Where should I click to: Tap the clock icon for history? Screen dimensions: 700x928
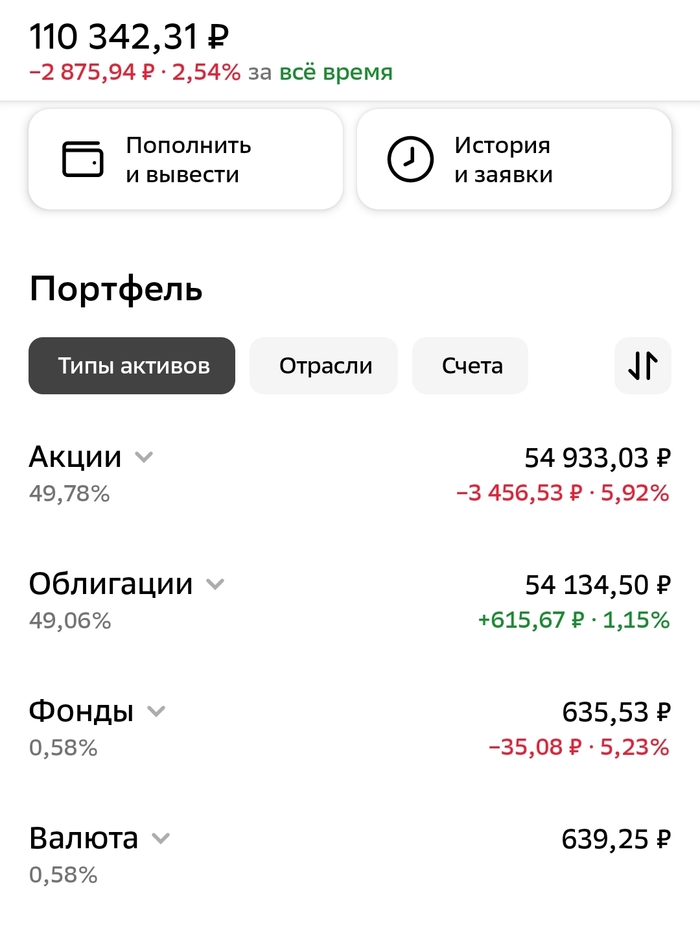point(410,160)
